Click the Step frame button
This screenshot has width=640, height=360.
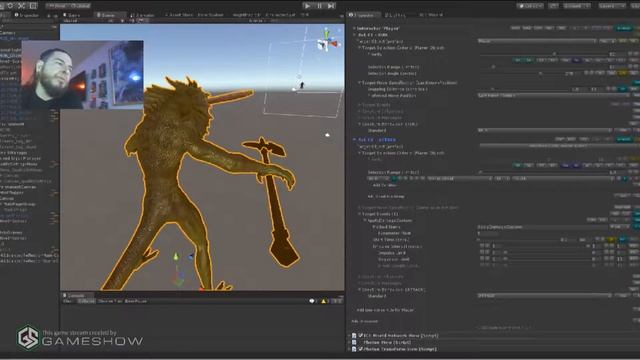point(331,6)
